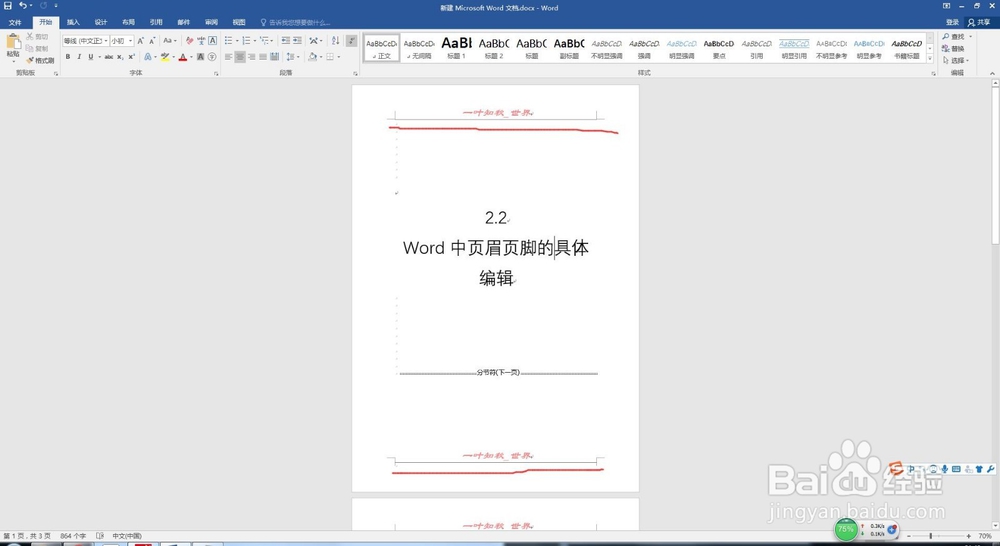Click the Paste clipboard icon
The height and width of the screenshot is (546, 1000).
point(13,42)
